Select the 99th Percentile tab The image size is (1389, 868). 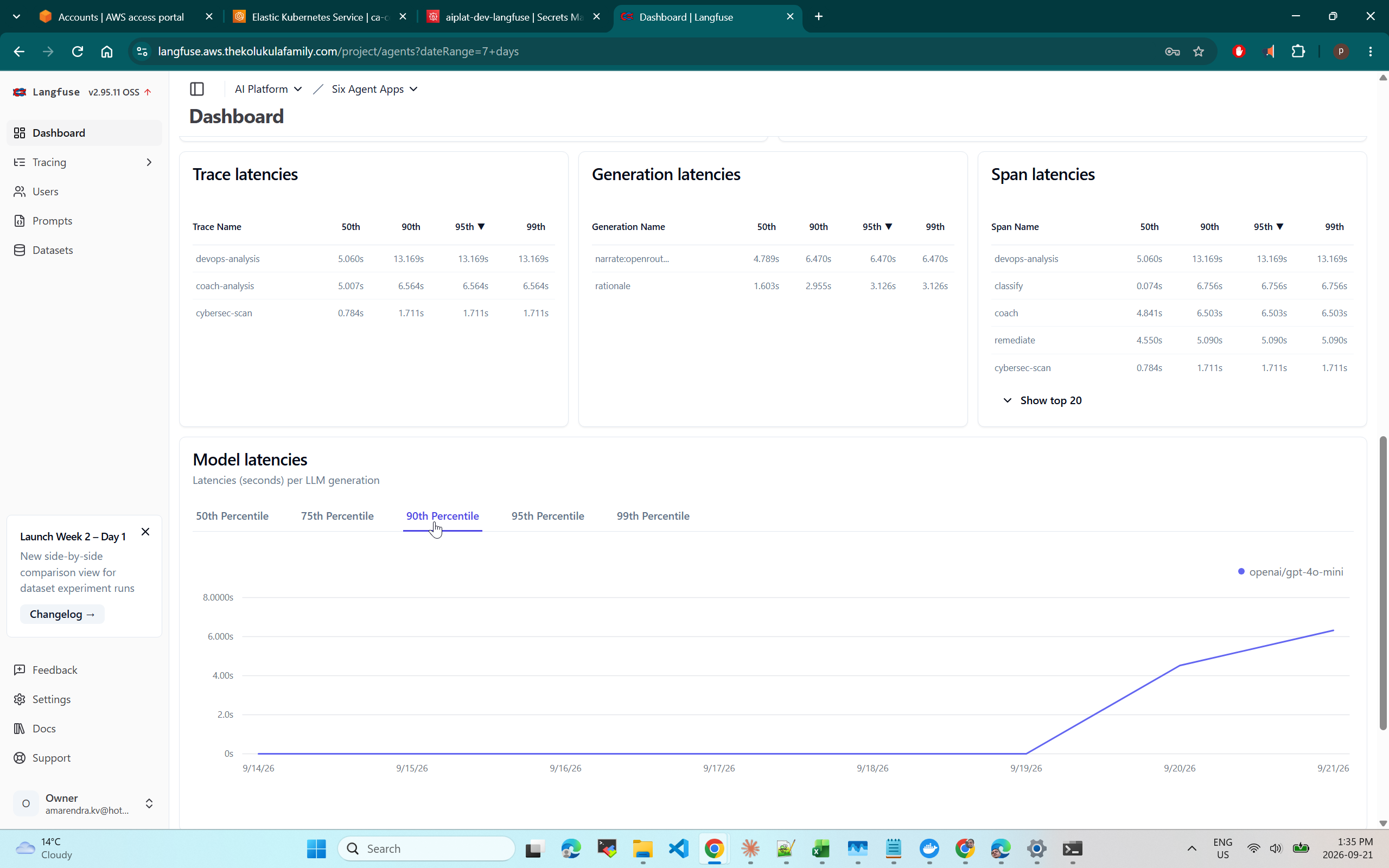pyautogui.click(x=653, y=516)
